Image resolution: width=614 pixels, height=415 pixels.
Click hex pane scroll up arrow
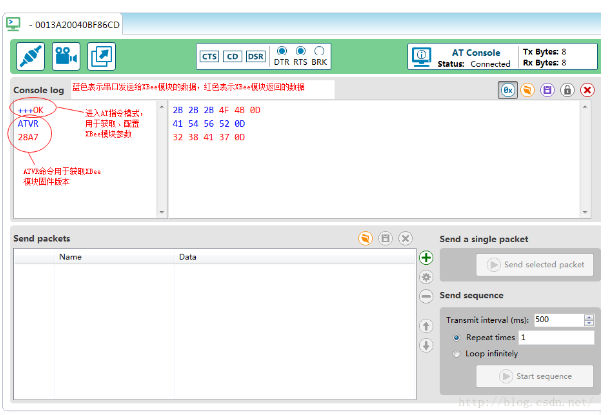(x=585, y=106)
